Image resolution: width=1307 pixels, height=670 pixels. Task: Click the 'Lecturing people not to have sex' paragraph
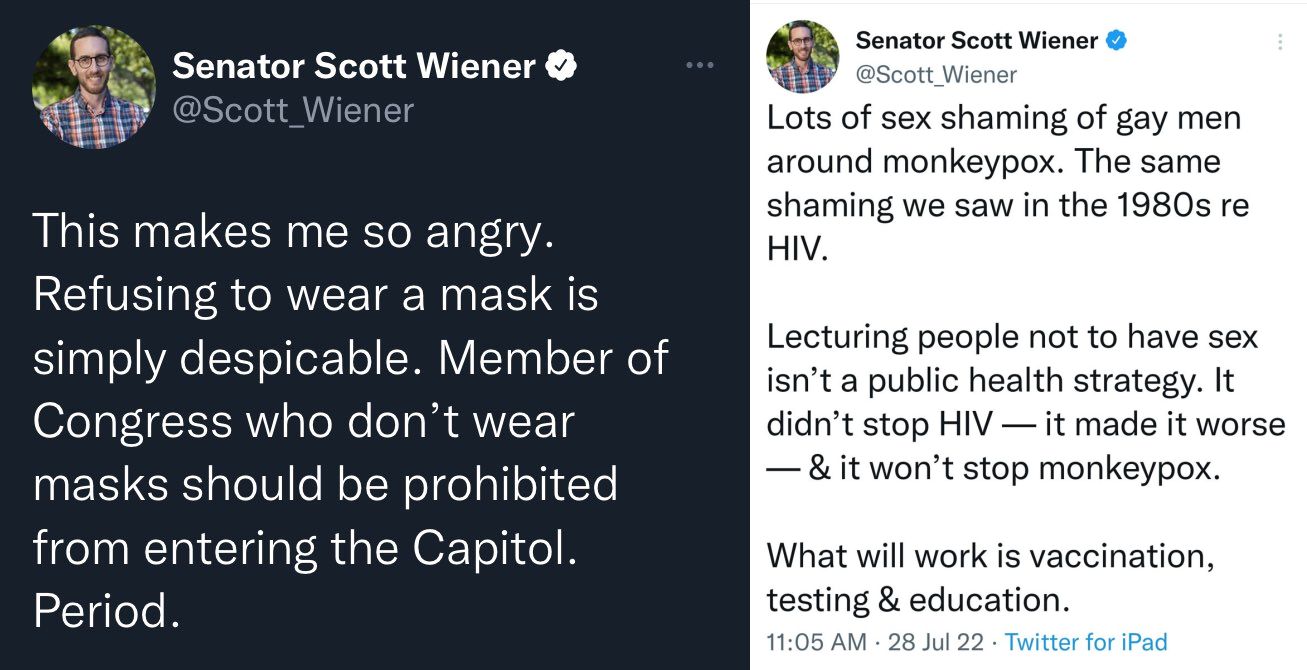[x=1026, y=402]
